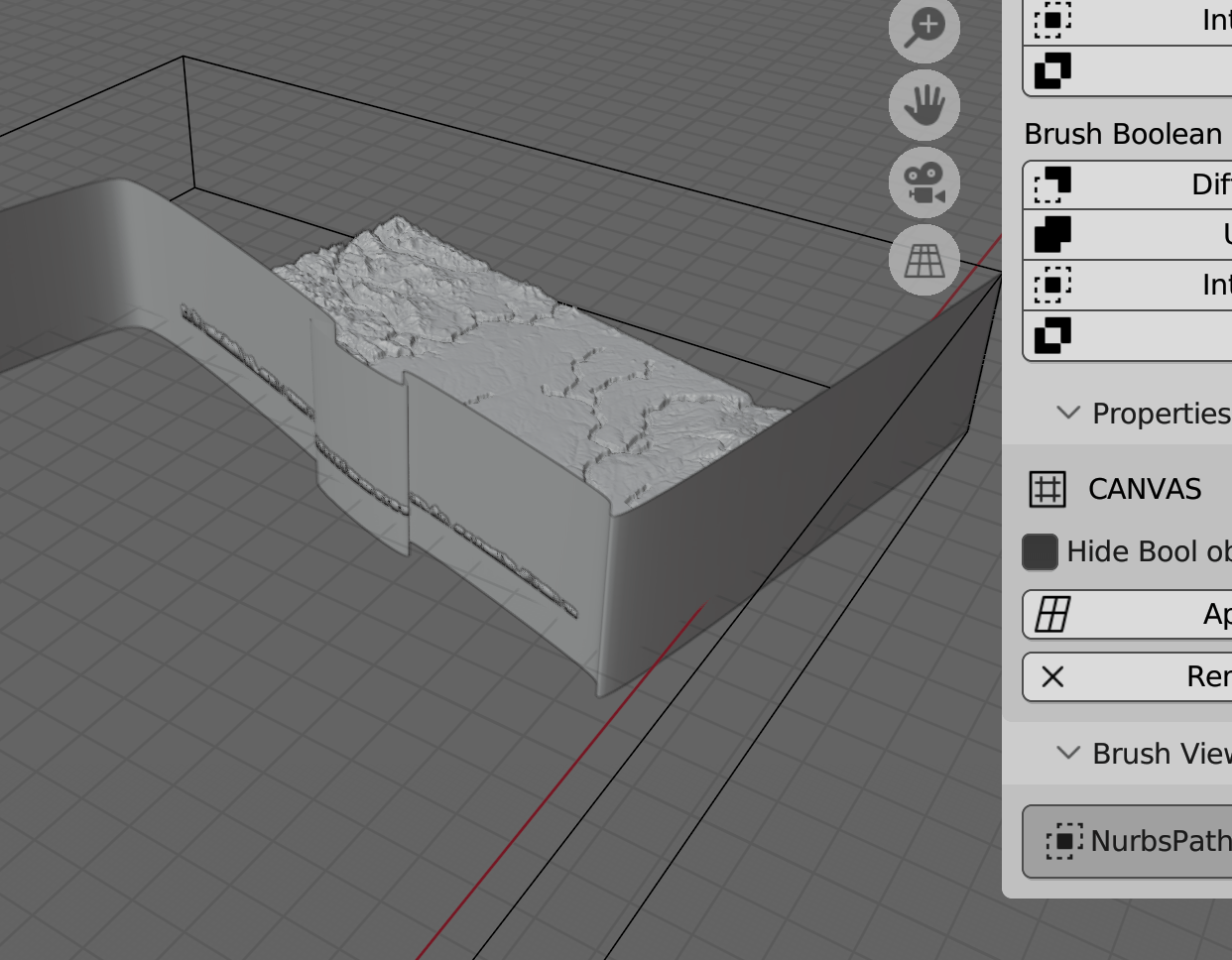1232x960 pixels.
Task: Click the X icon on the Remove button
Action: click(x=1054, y=676)
